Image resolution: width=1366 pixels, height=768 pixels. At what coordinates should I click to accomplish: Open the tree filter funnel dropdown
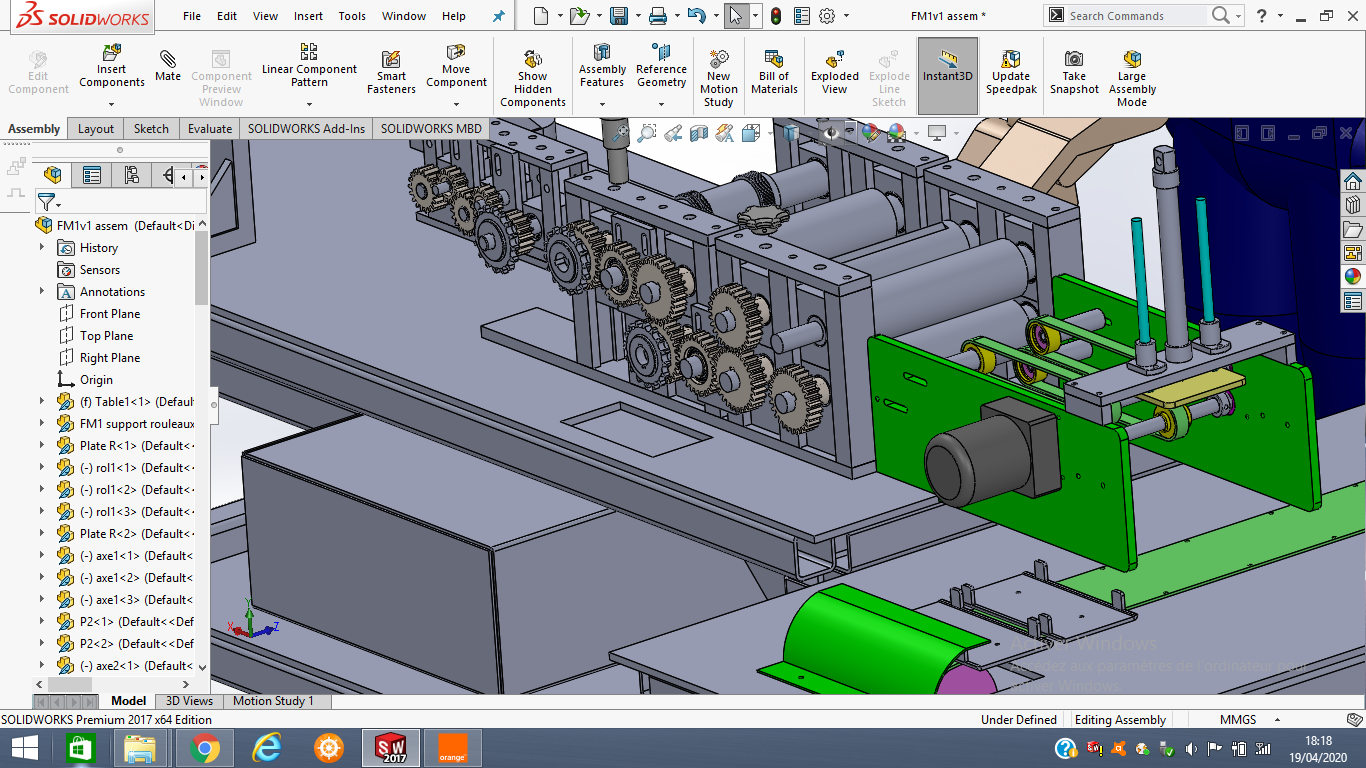click(x=48, y=202)
